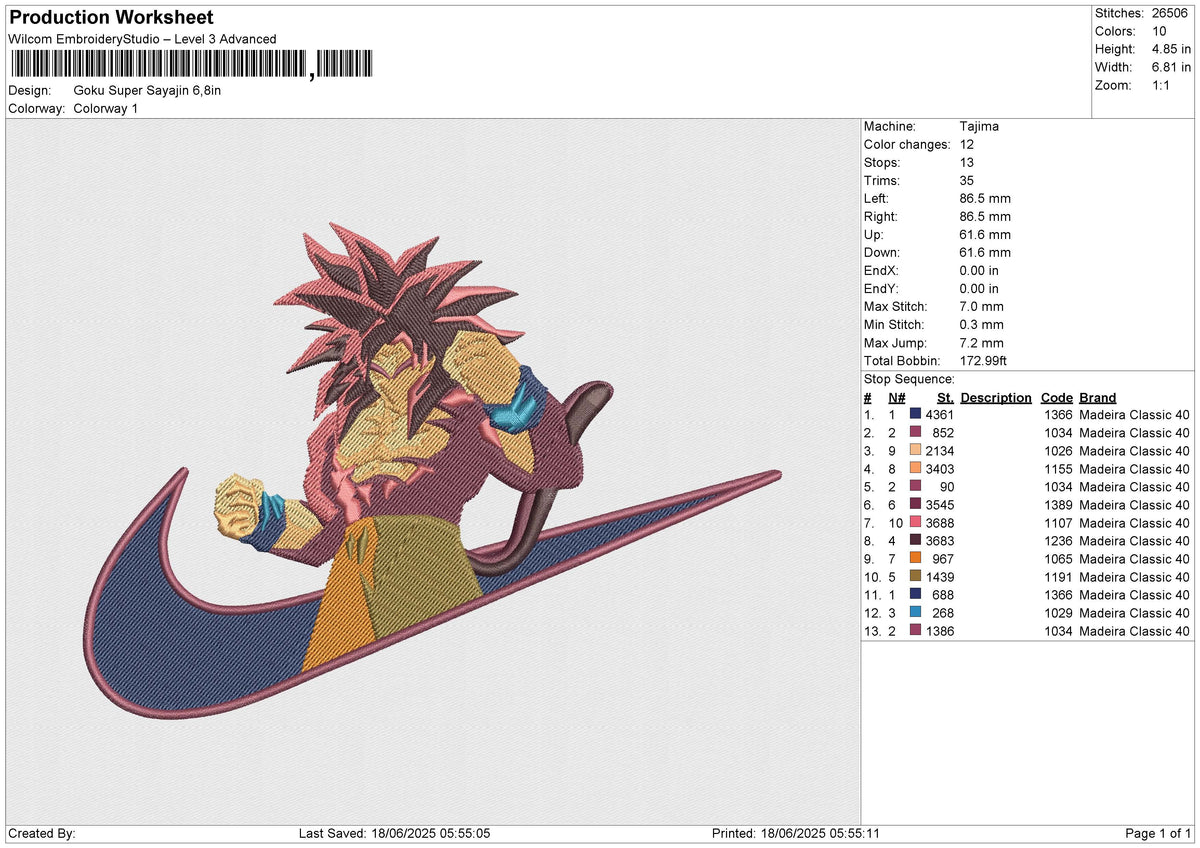Click thread code 1029 in stop 12

pos(1058,613)
